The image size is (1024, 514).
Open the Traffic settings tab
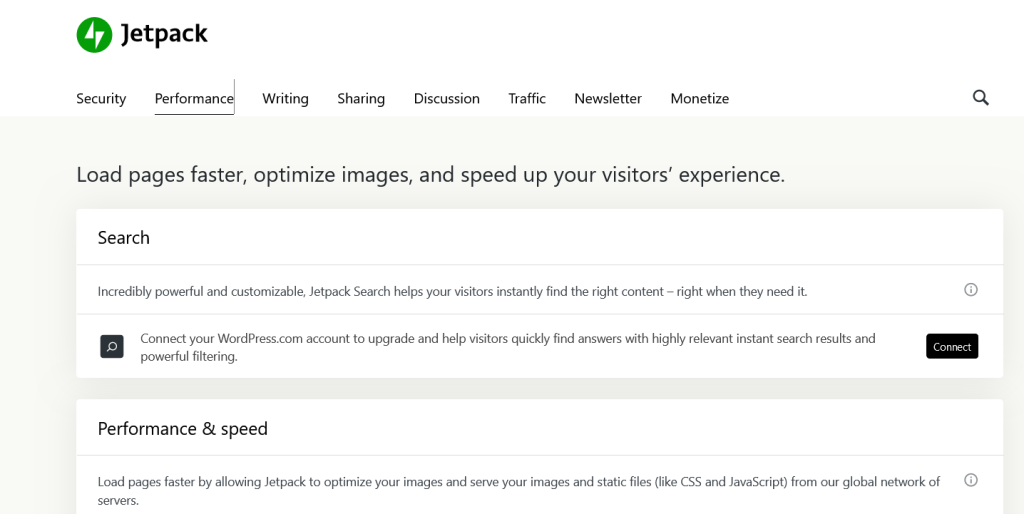pos(527,99)
